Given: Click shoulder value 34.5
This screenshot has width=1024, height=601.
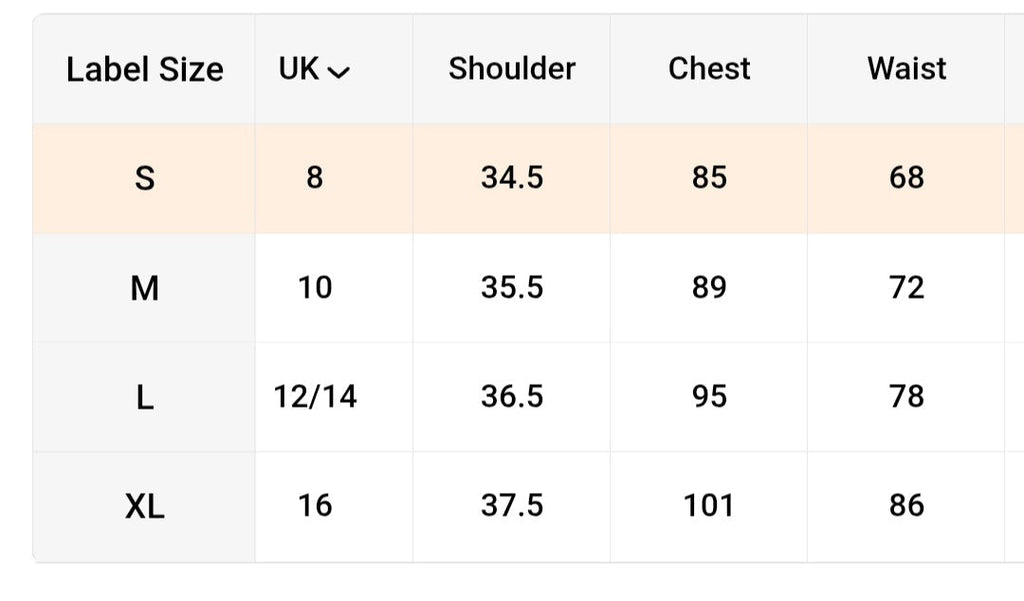Looking at the screenshot, I should coord(512,178).
